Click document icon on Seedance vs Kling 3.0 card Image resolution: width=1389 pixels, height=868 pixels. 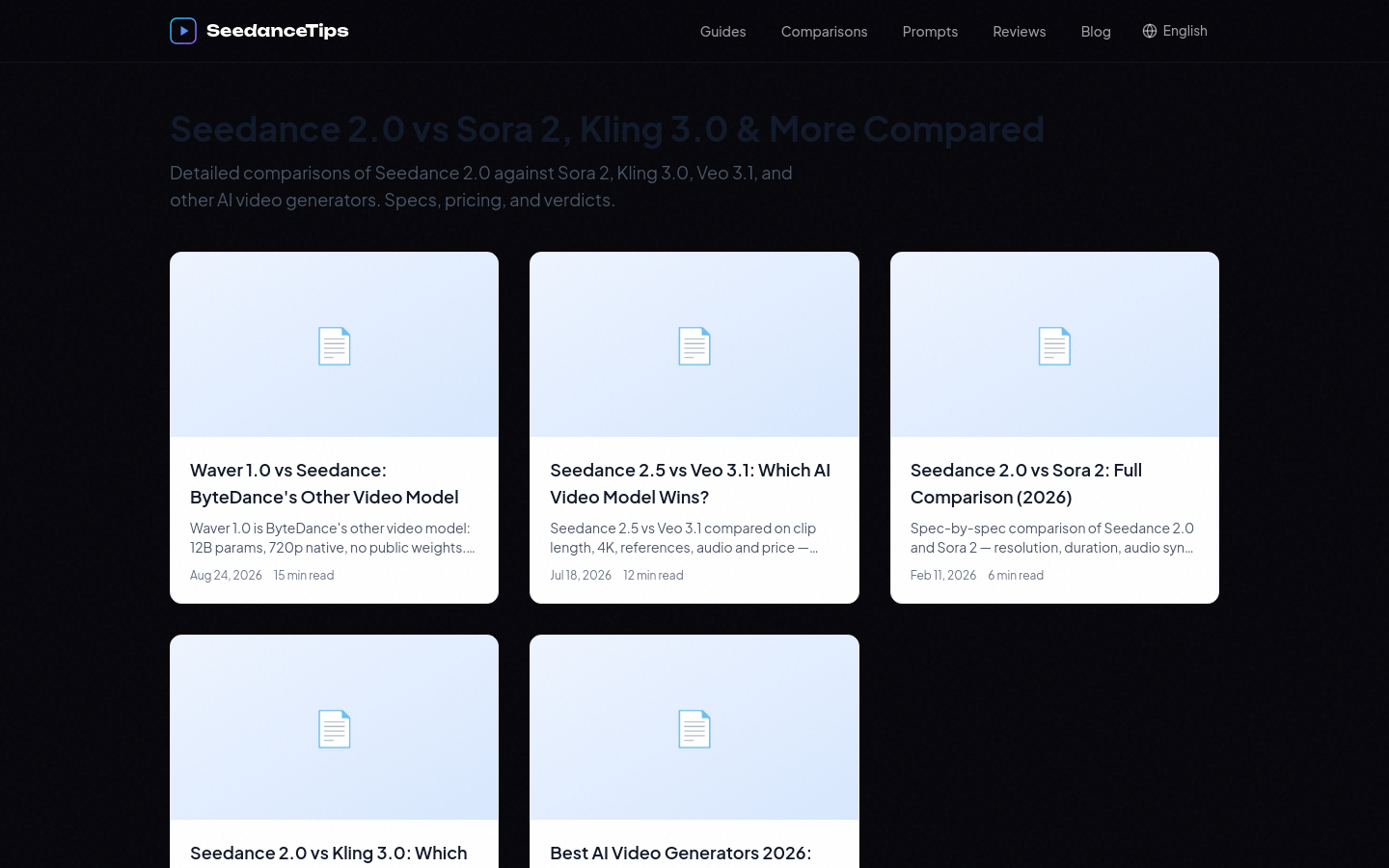335,729
